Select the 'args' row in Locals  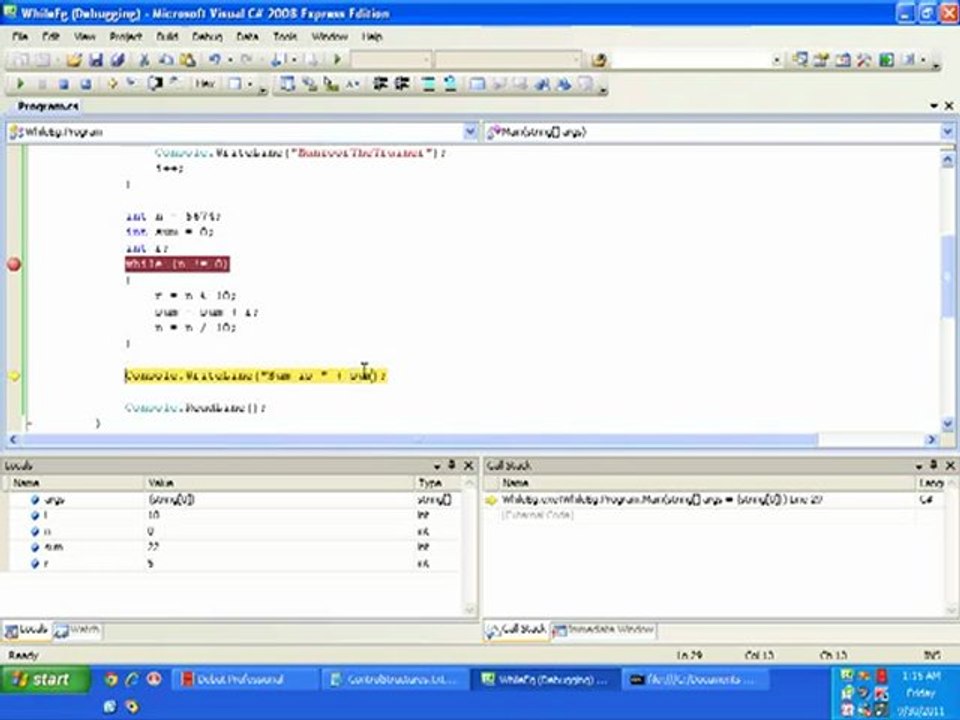pyautogui.click(x=235, y=500)
